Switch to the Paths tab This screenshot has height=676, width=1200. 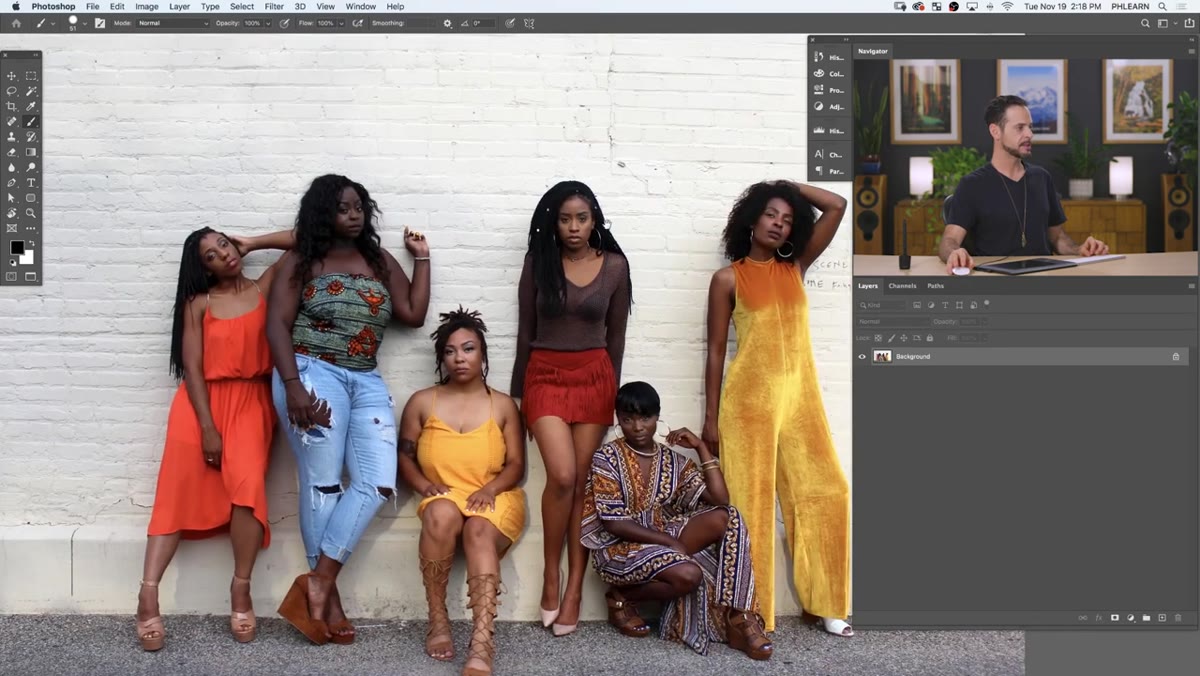coord(936,286)
